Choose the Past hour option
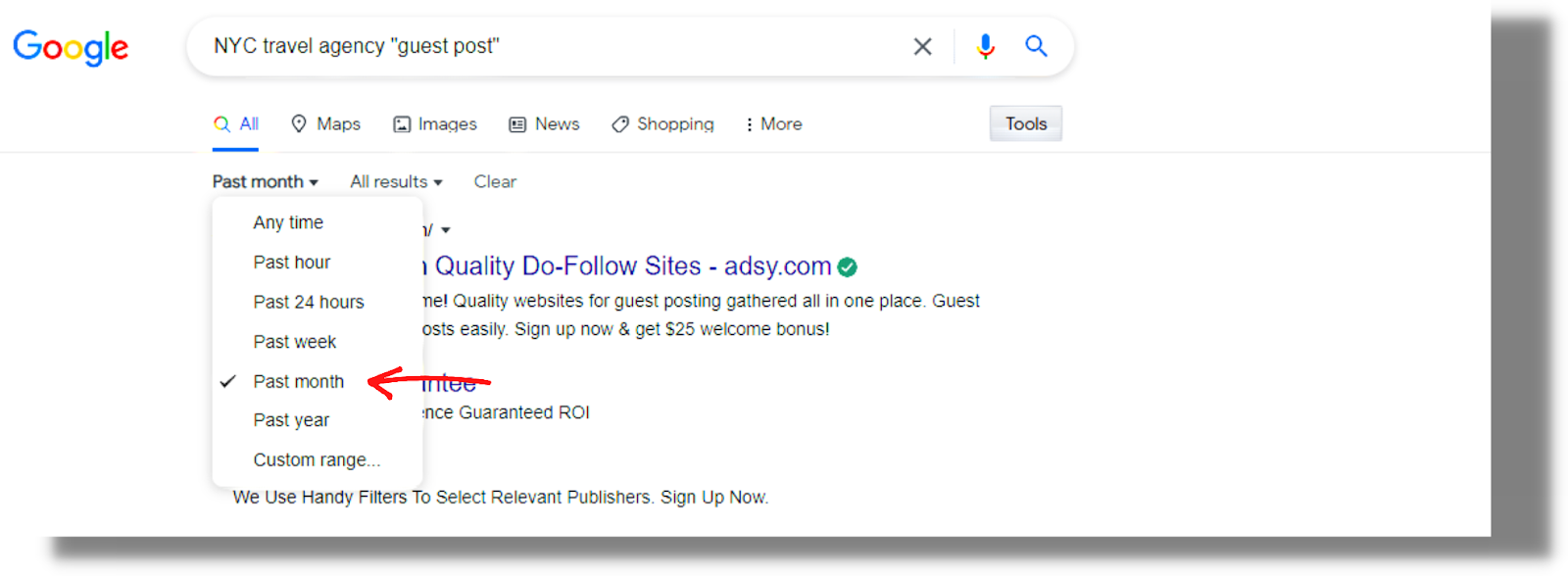 [292, 263]
